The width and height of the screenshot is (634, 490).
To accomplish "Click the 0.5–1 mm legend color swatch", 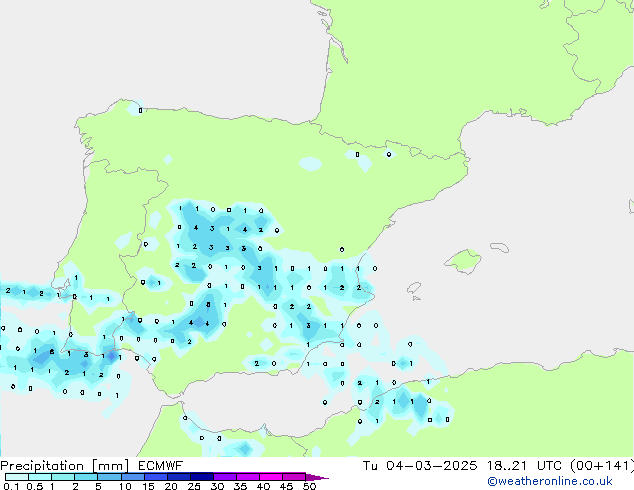I will point(40,477).
